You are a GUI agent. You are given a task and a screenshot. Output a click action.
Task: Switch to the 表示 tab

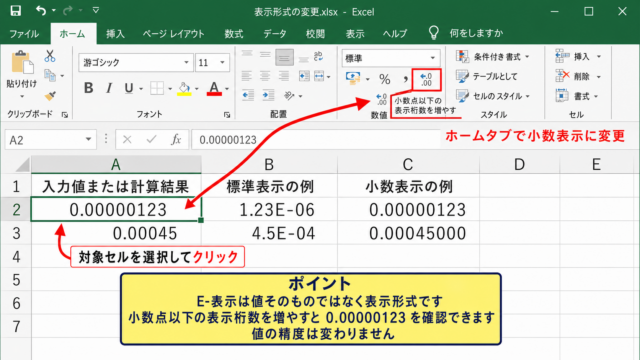pyautogui.click(x=355, y=33)
